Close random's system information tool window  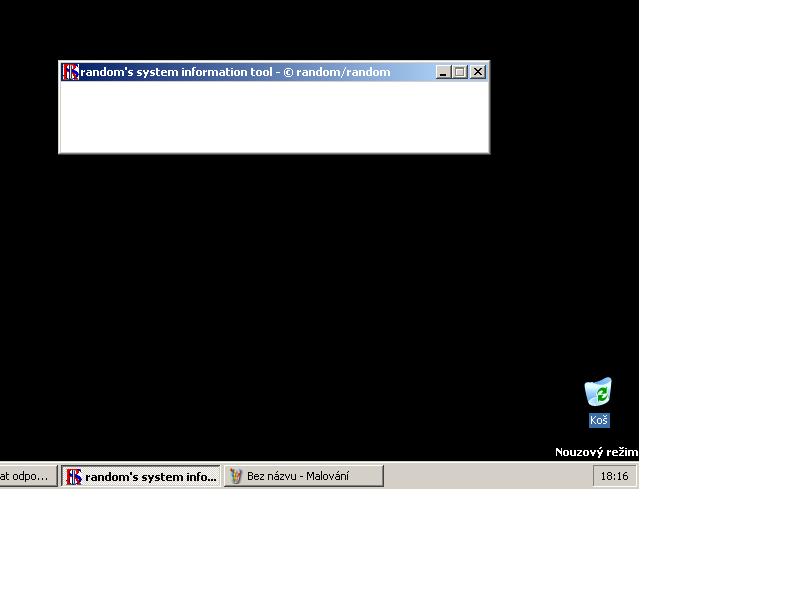478,72
